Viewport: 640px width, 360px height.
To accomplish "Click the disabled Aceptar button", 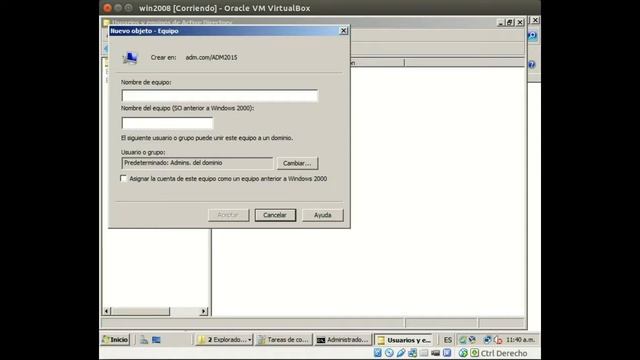I will (228, 215).
